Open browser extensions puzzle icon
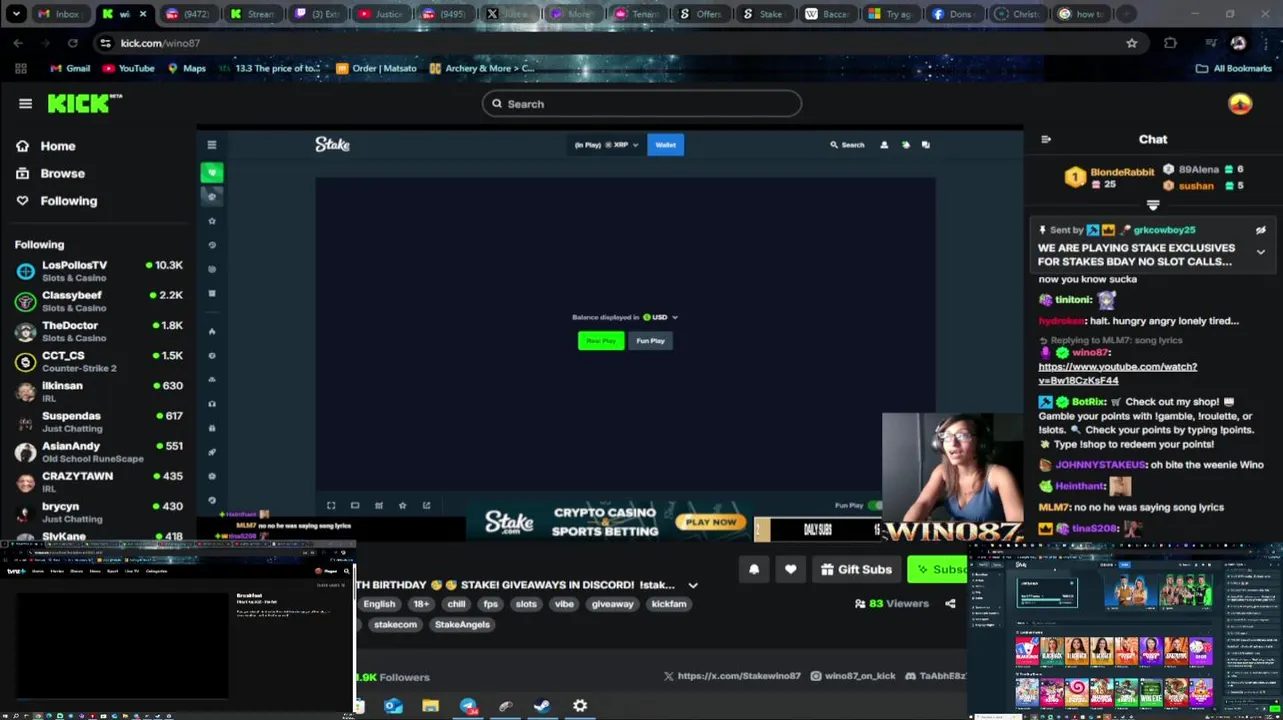1283x720 pixels. (x=1170, y=43)
